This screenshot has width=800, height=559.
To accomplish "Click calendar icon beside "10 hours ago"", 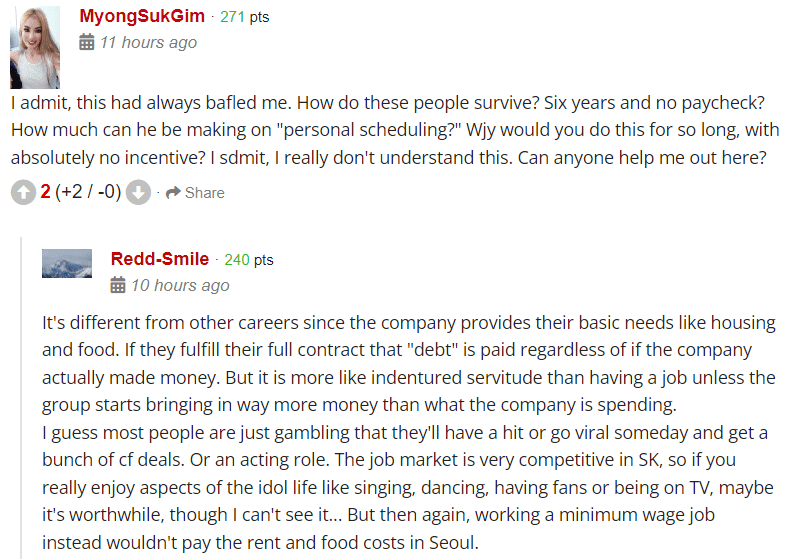I will (x=118, y=285).
